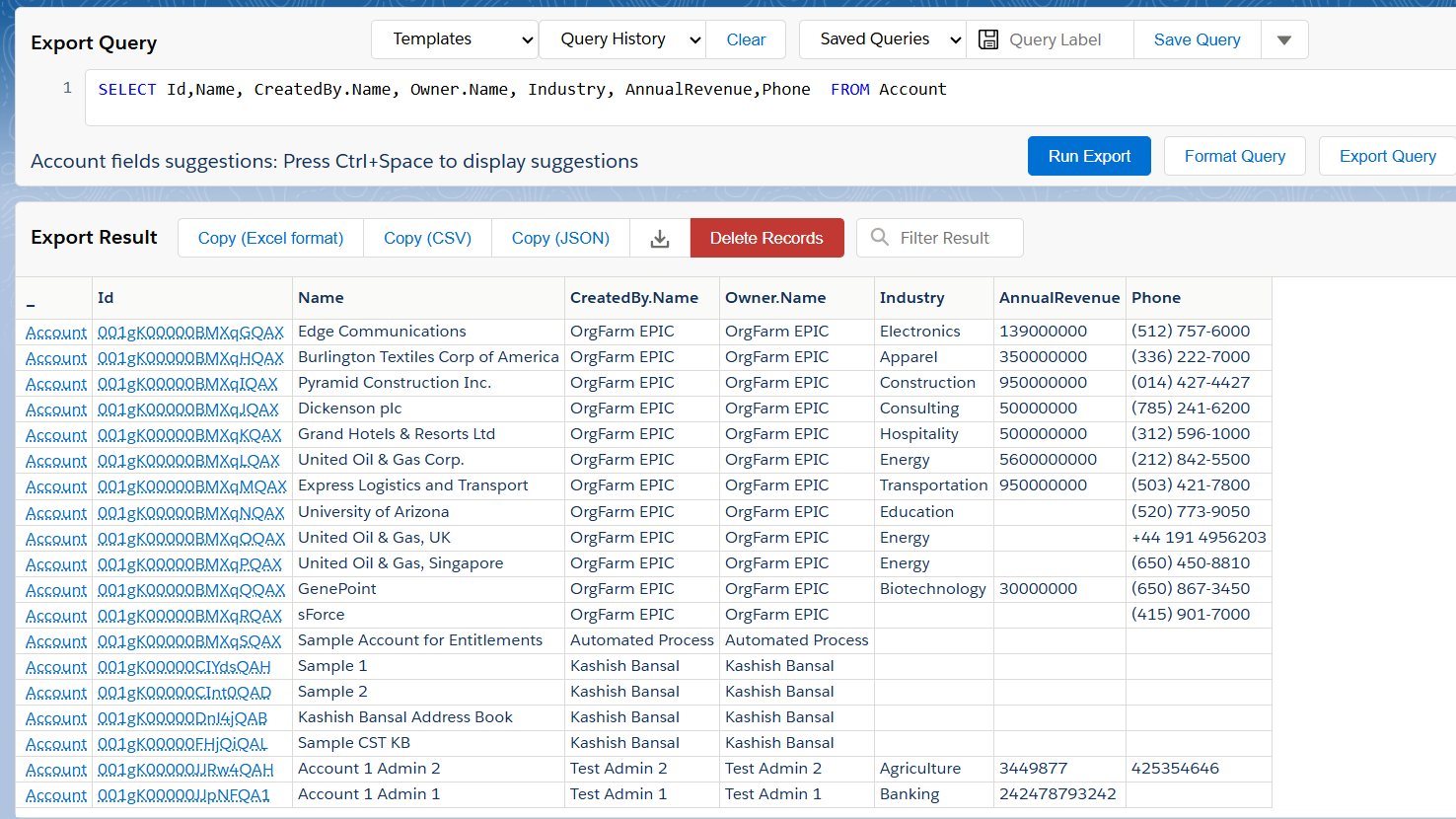Focus the Query Label input field
1456x819 pixels.
1065,39
